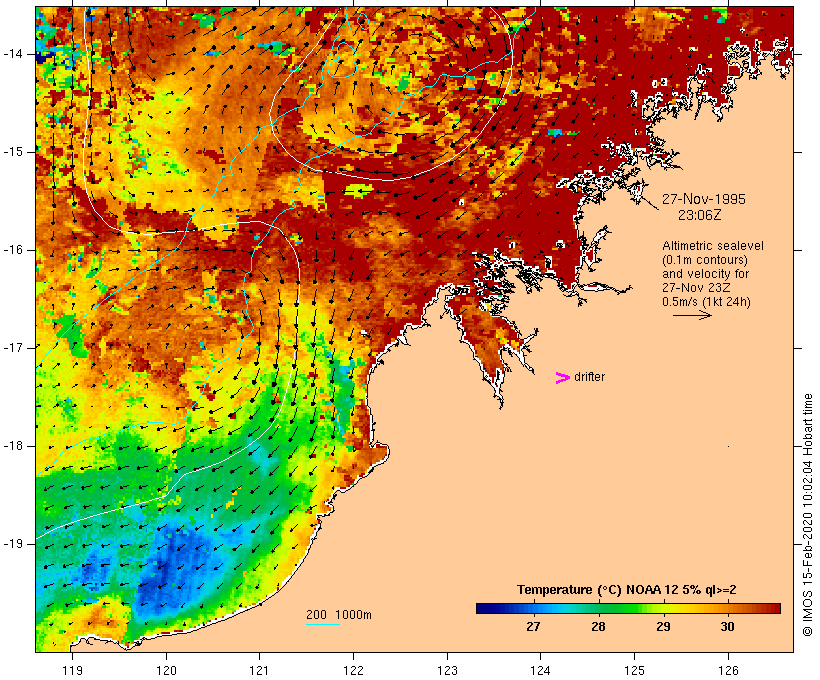The width and height of the screenshot is (820, 680).
Task: Click the 123 longitude axis label
Action: [447, 670]
